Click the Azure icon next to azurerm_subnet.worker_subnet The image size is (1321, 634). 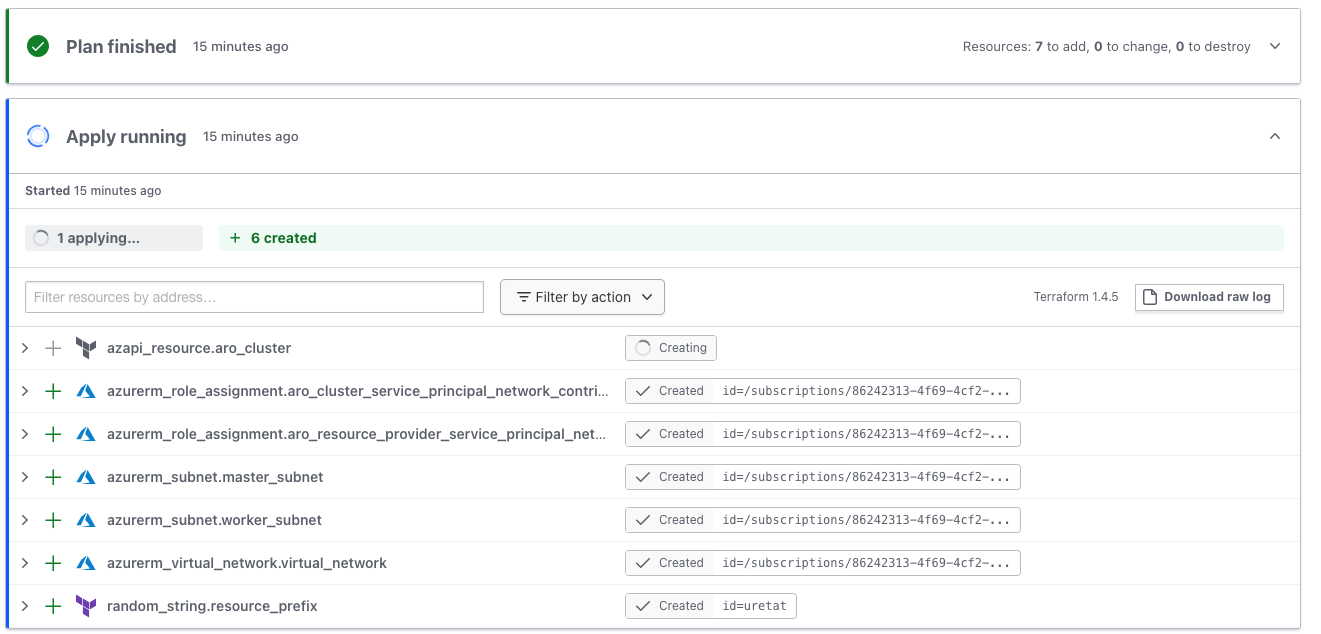coord(86,520)
